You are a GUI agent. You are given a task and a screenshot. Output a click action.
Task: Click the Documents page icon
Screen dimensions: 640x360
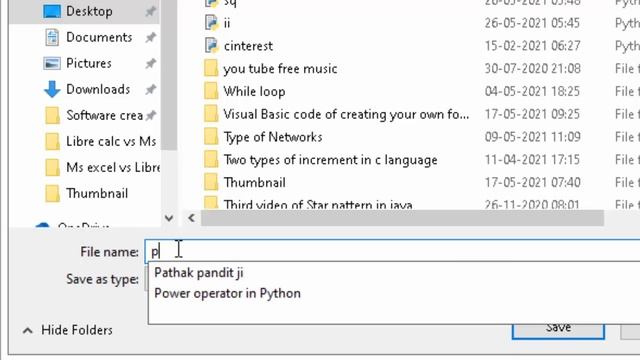pyautogui.click(x=52, y=38)
